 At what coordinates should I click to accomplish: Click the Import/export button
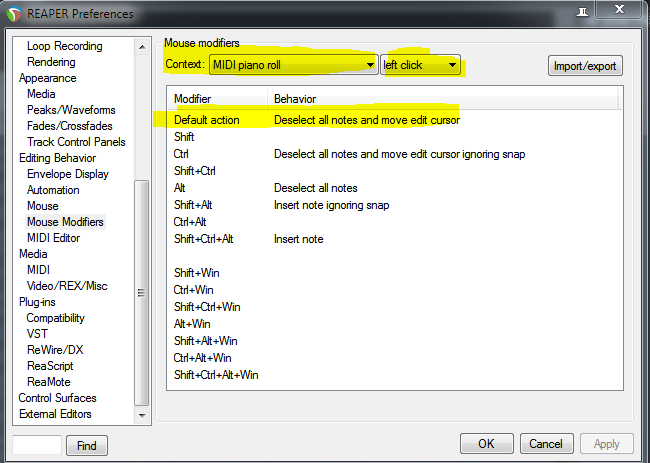click(x=585, y=66)
